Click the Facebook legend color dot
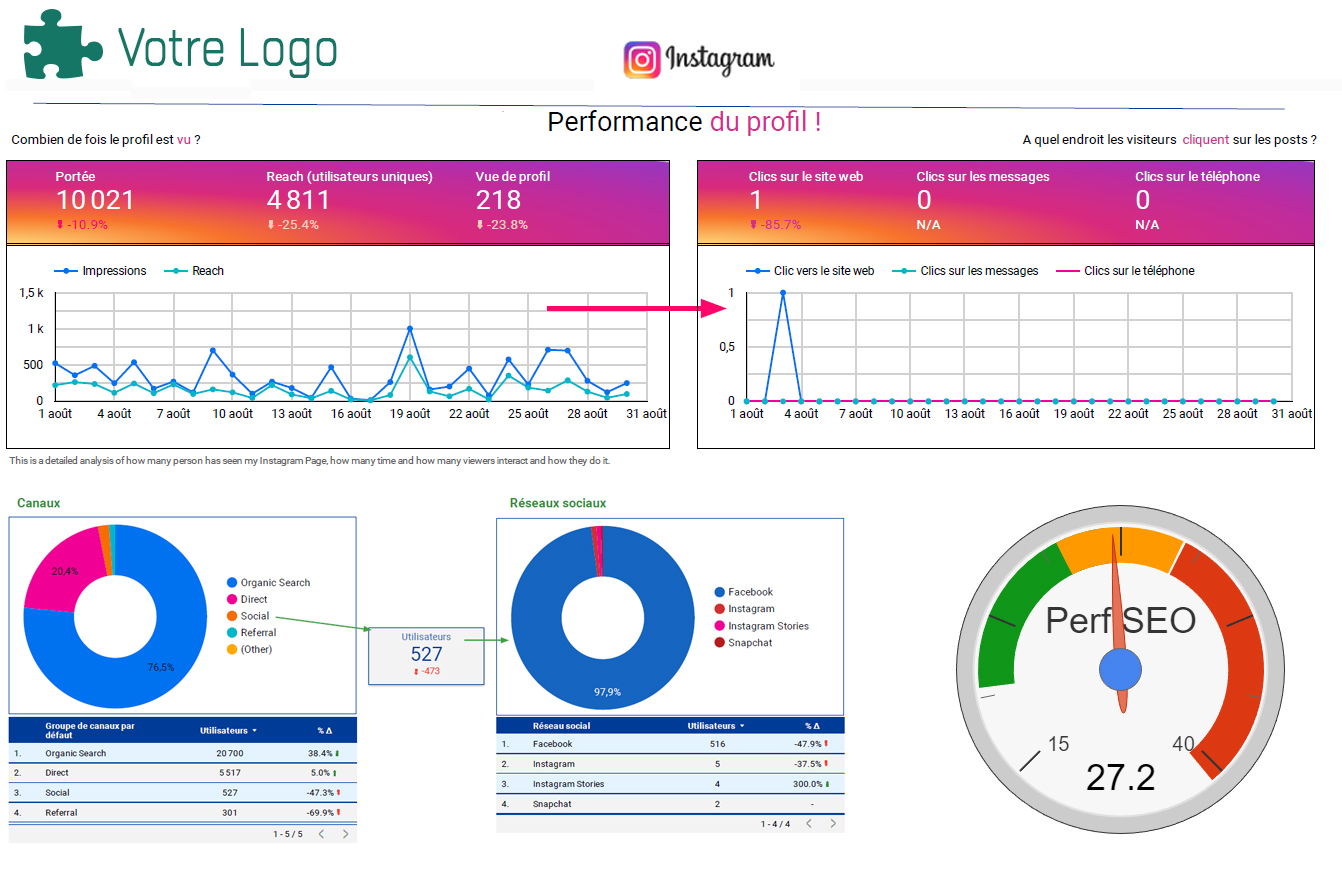The image size is (1342, 870). (720, 592)
